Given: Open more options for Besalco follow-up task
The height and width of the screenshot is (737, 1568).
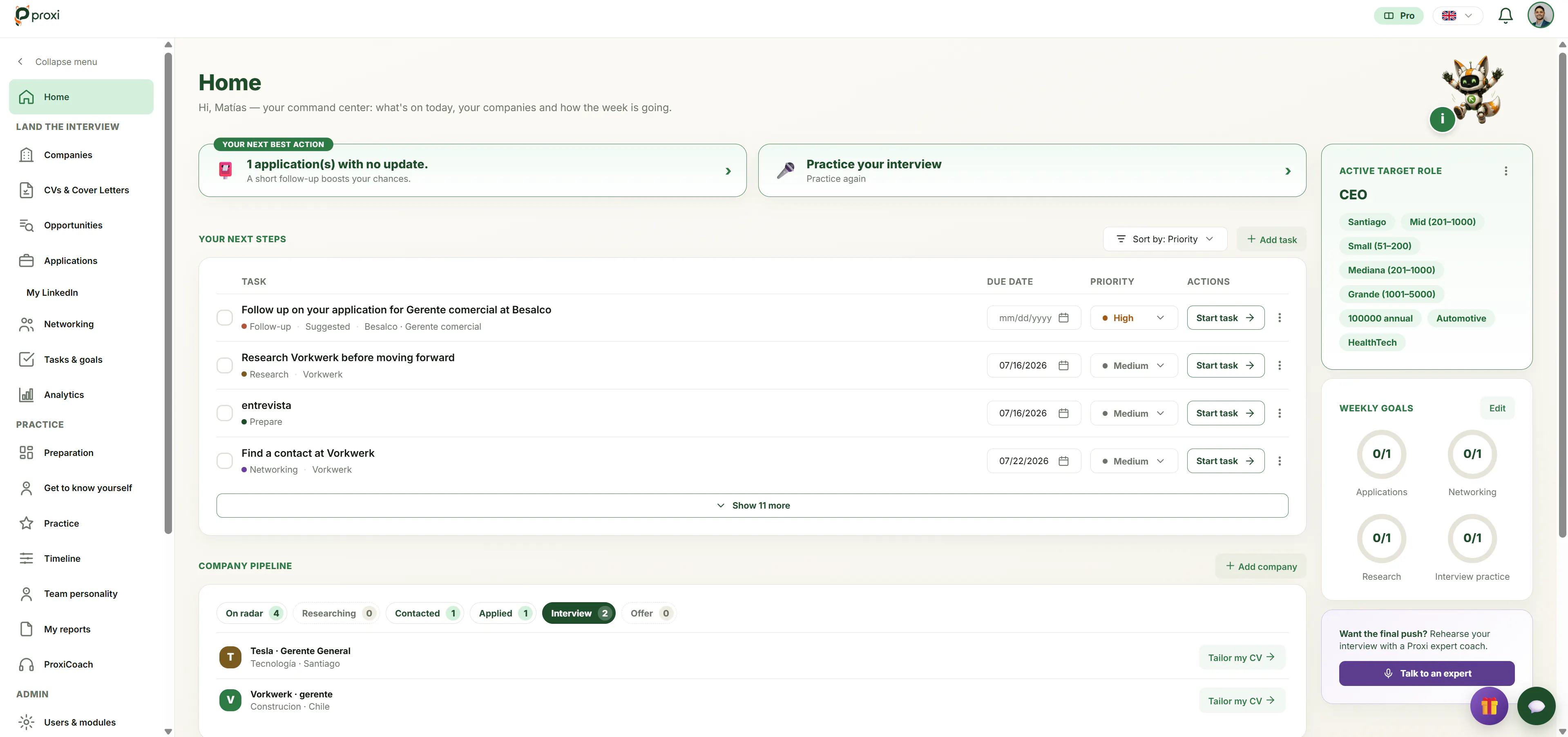Looking at the screenshot, I should click(1280, 318).
